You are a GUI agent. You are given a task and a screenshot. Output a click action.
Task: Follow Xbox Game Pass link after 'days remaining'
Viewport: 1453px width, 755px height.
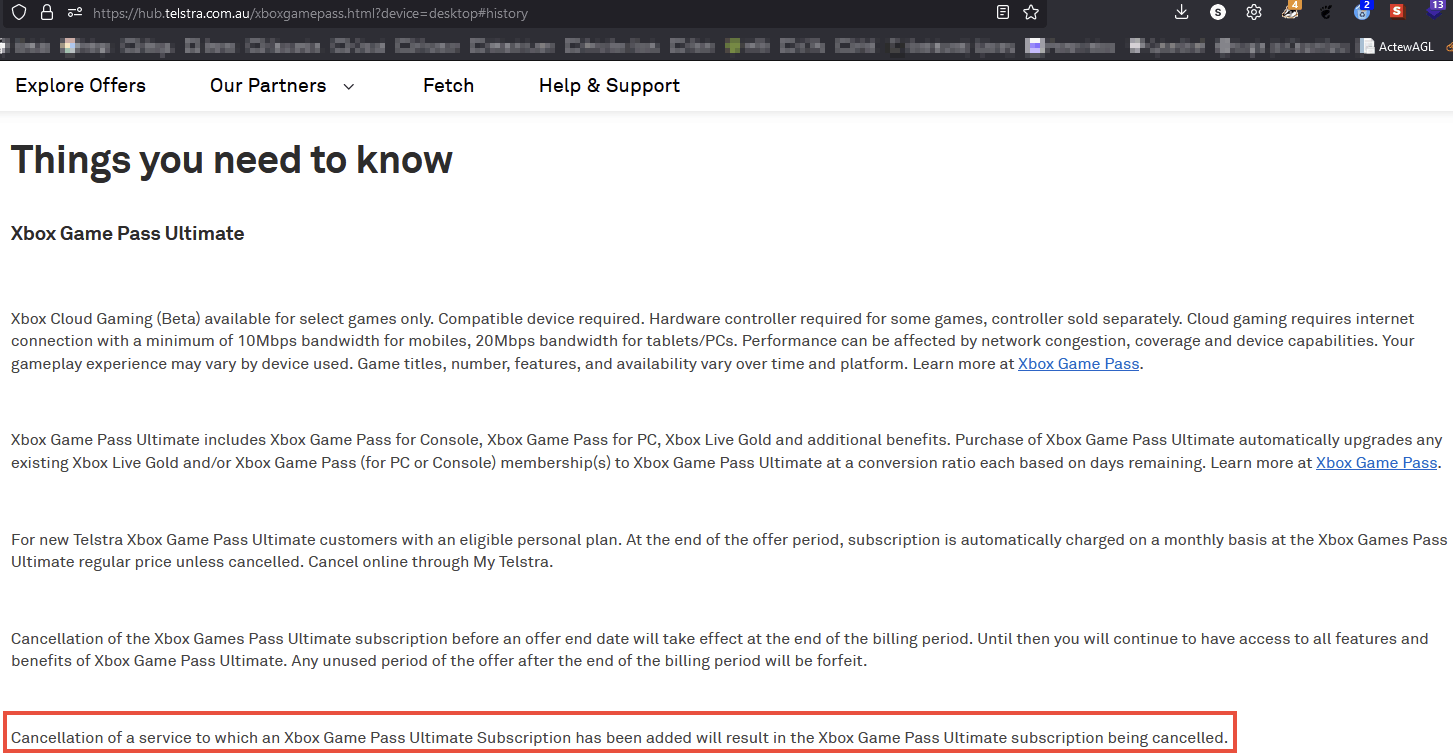click(x=1377, y=463)
